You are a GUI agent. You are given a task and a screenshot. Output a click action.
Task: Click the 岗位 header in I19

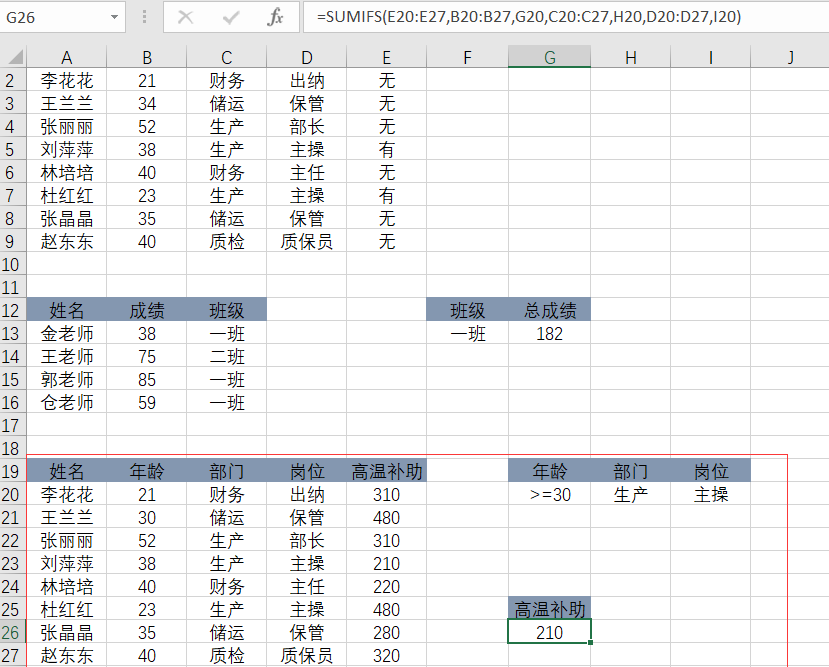click(x=711, y=471)
